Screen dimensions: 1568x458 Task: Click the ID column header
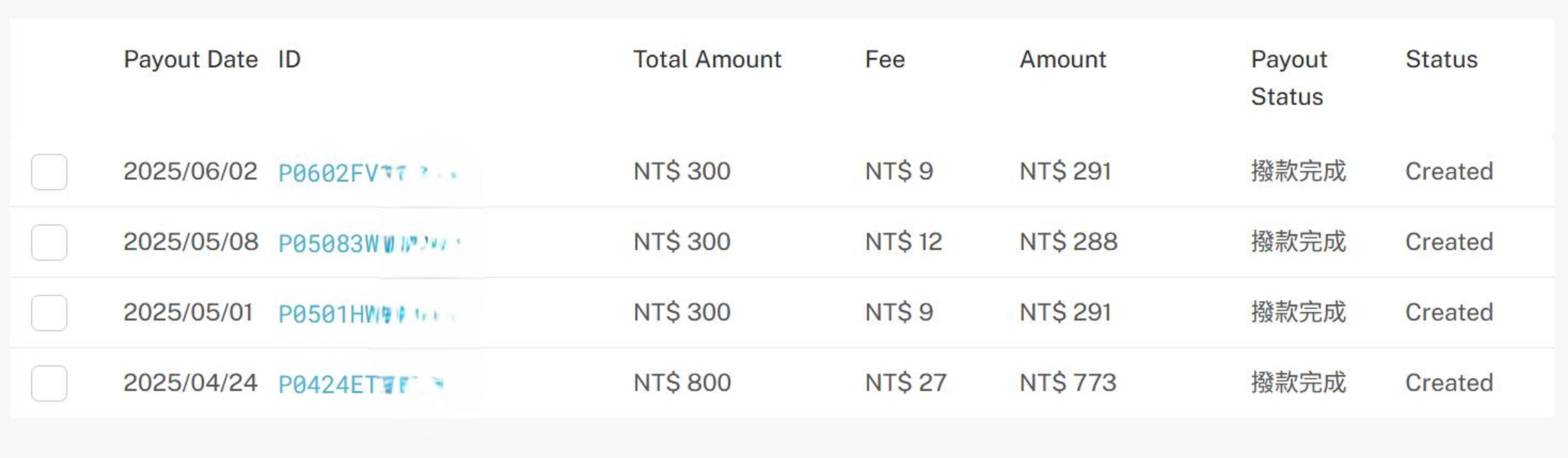coord(289,60)
